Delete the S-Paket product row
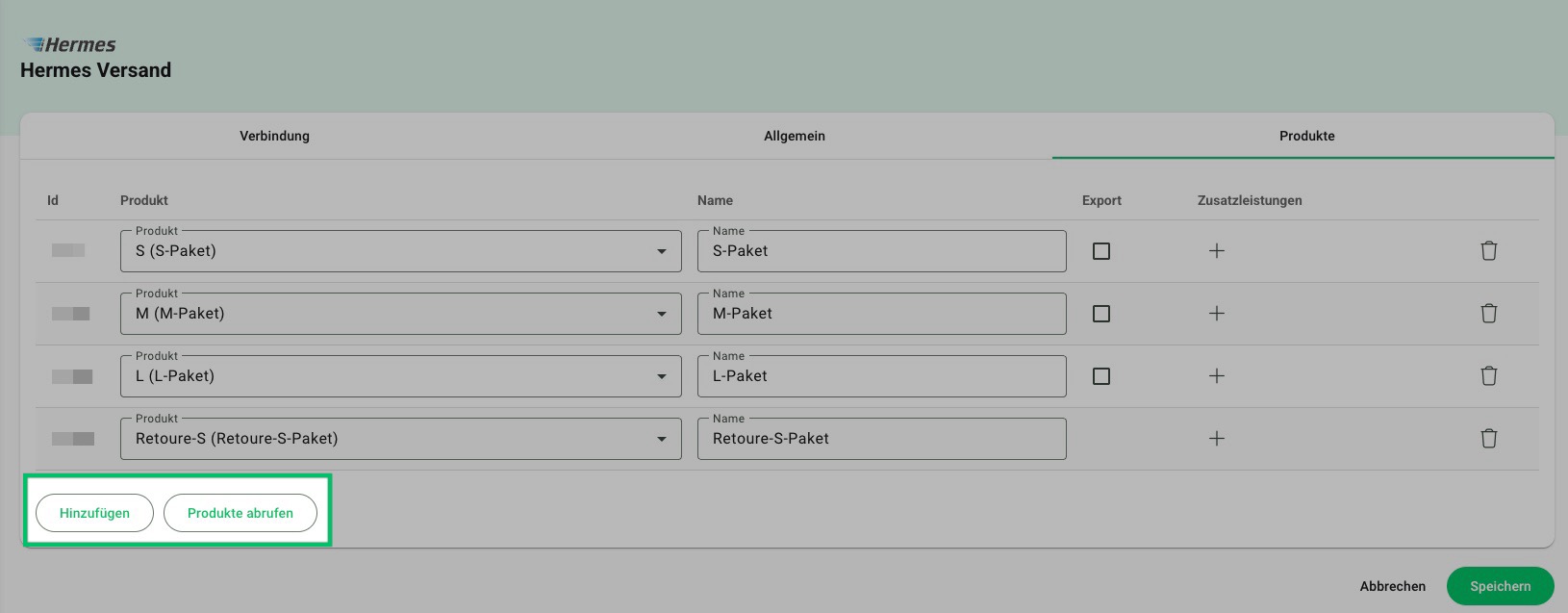 (1488, 251)
